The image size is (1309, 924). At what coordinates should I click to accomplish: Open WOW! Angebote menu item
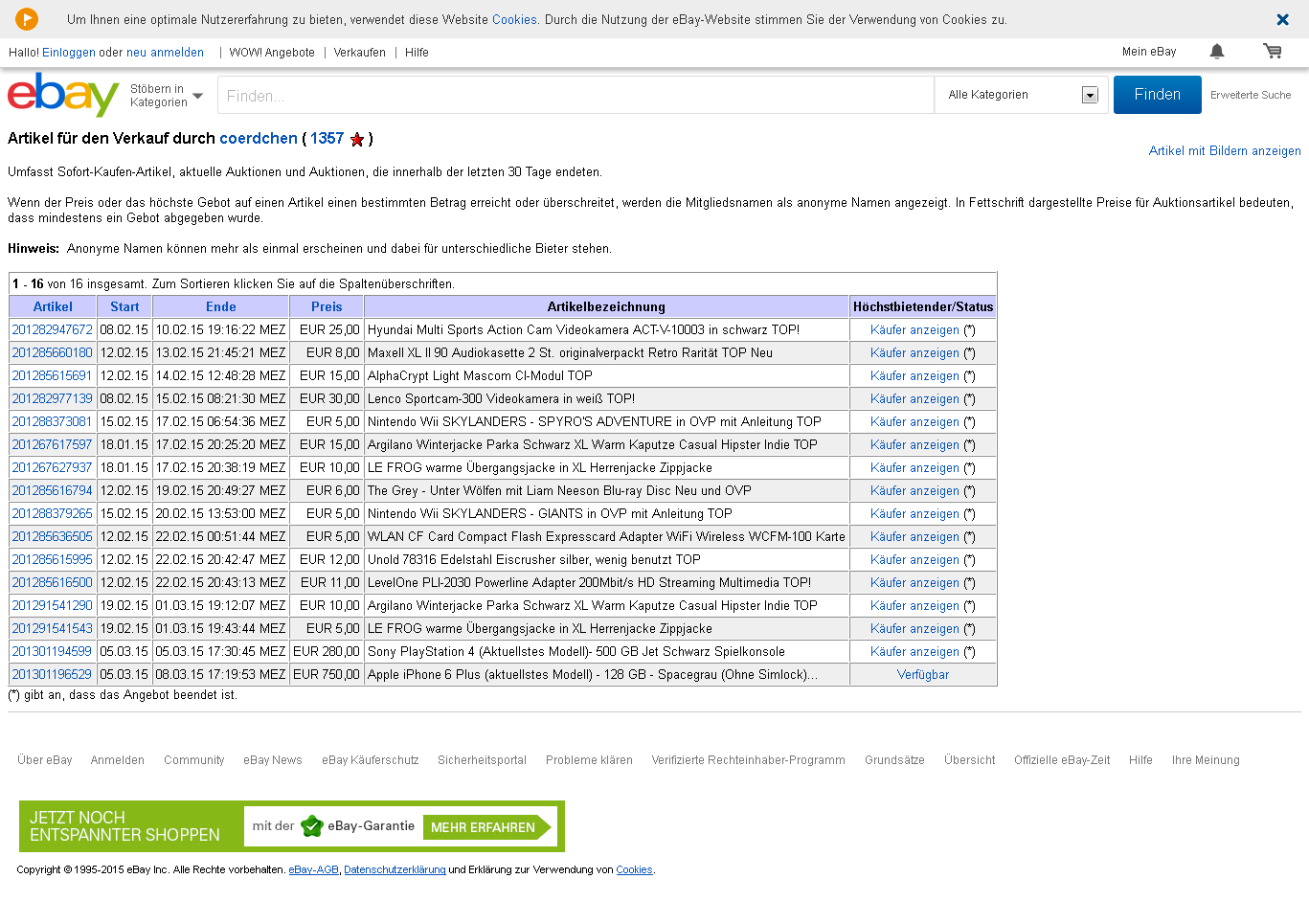[x=272, y=53]
